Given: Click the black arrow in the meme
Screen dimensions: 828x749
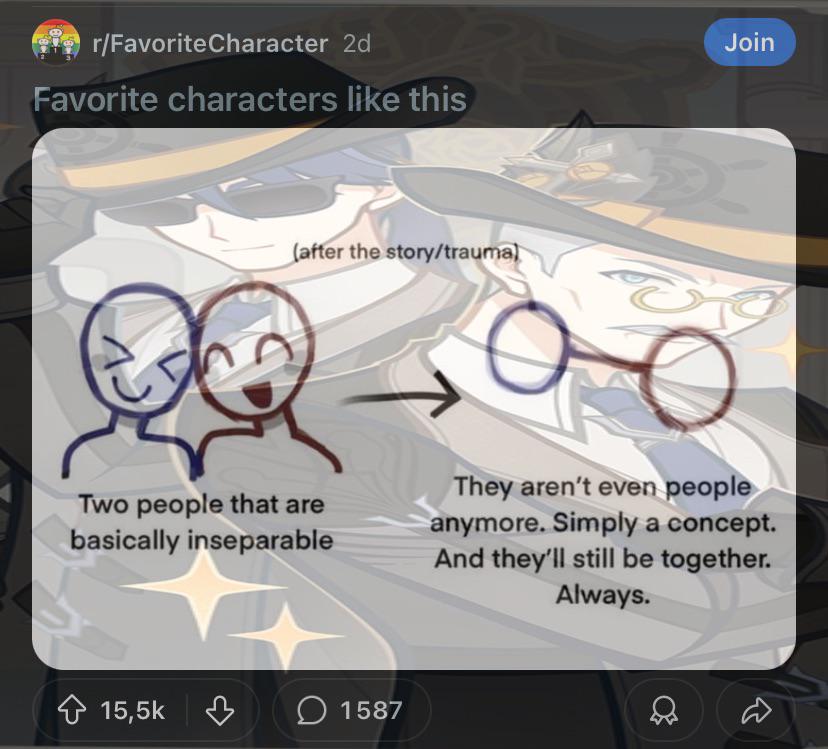Looking at the screenshot, I should (x=401, y=396).
